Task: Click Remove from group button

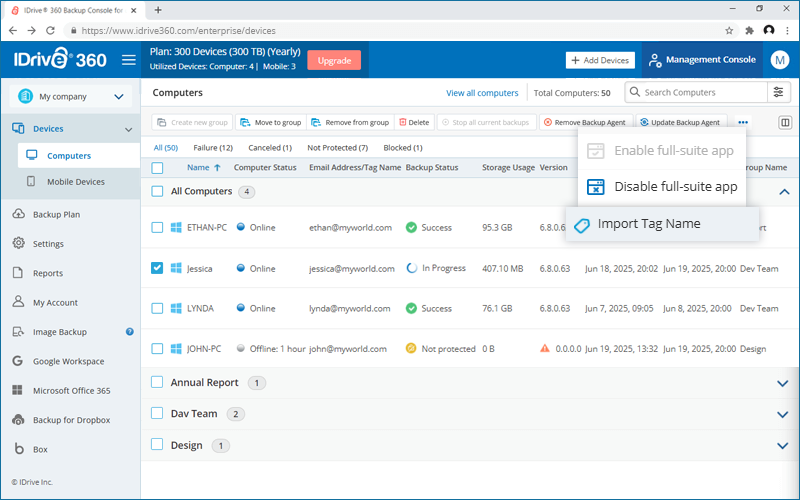Action: (x=351, y=122)
